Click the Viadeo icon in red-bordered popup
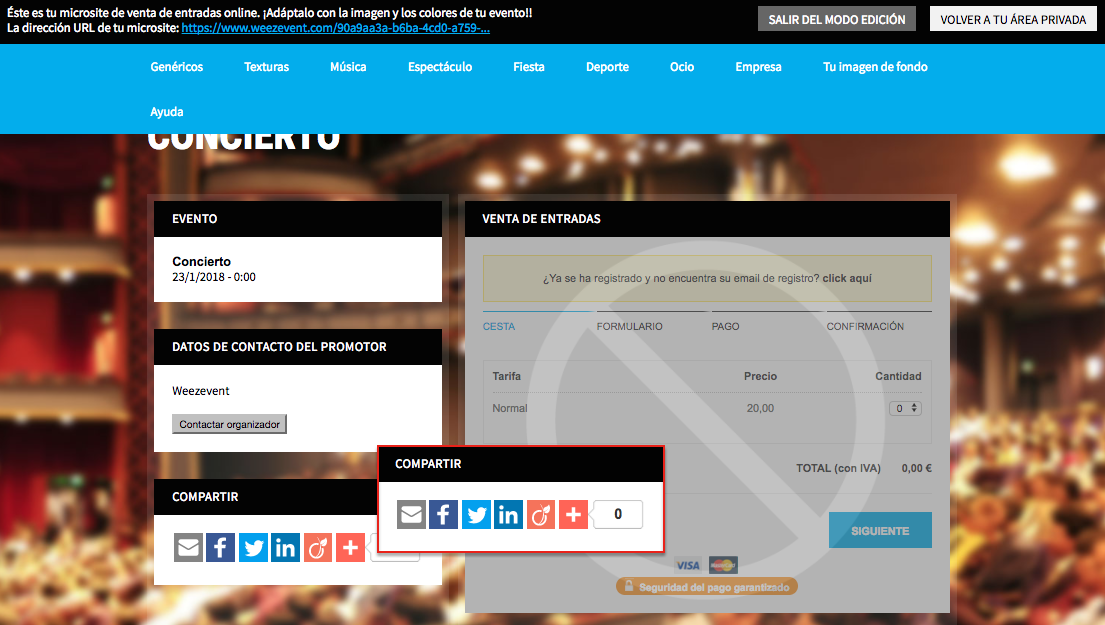Viewport: 1105px width, 625px height. point(541,515)
